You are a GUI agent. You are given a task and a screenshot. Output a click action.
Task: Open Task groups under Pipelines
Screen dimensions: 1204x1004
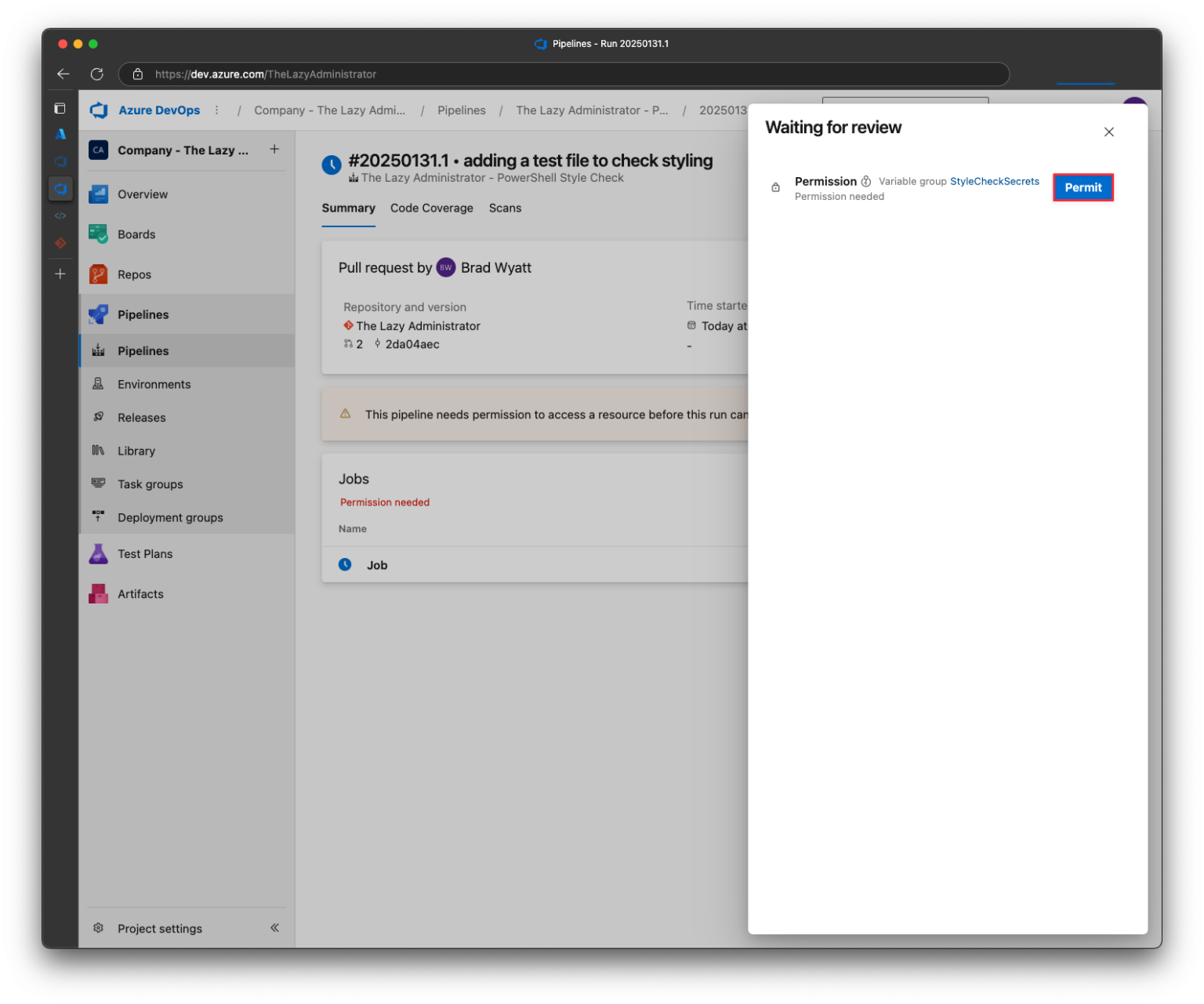187,484
